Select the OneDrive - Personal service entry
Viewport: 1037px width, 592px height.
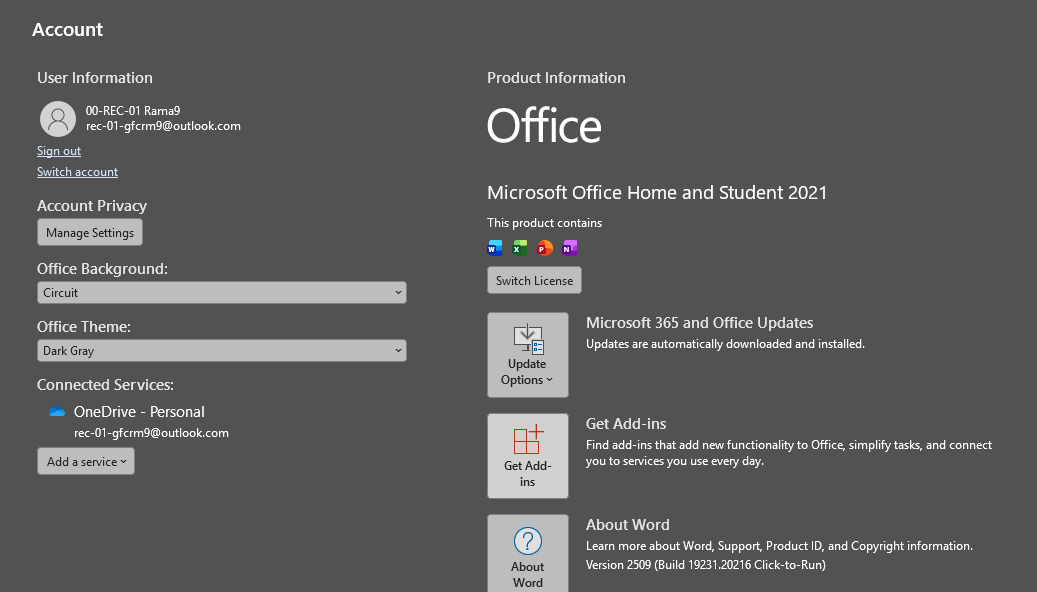pos(139,412)
